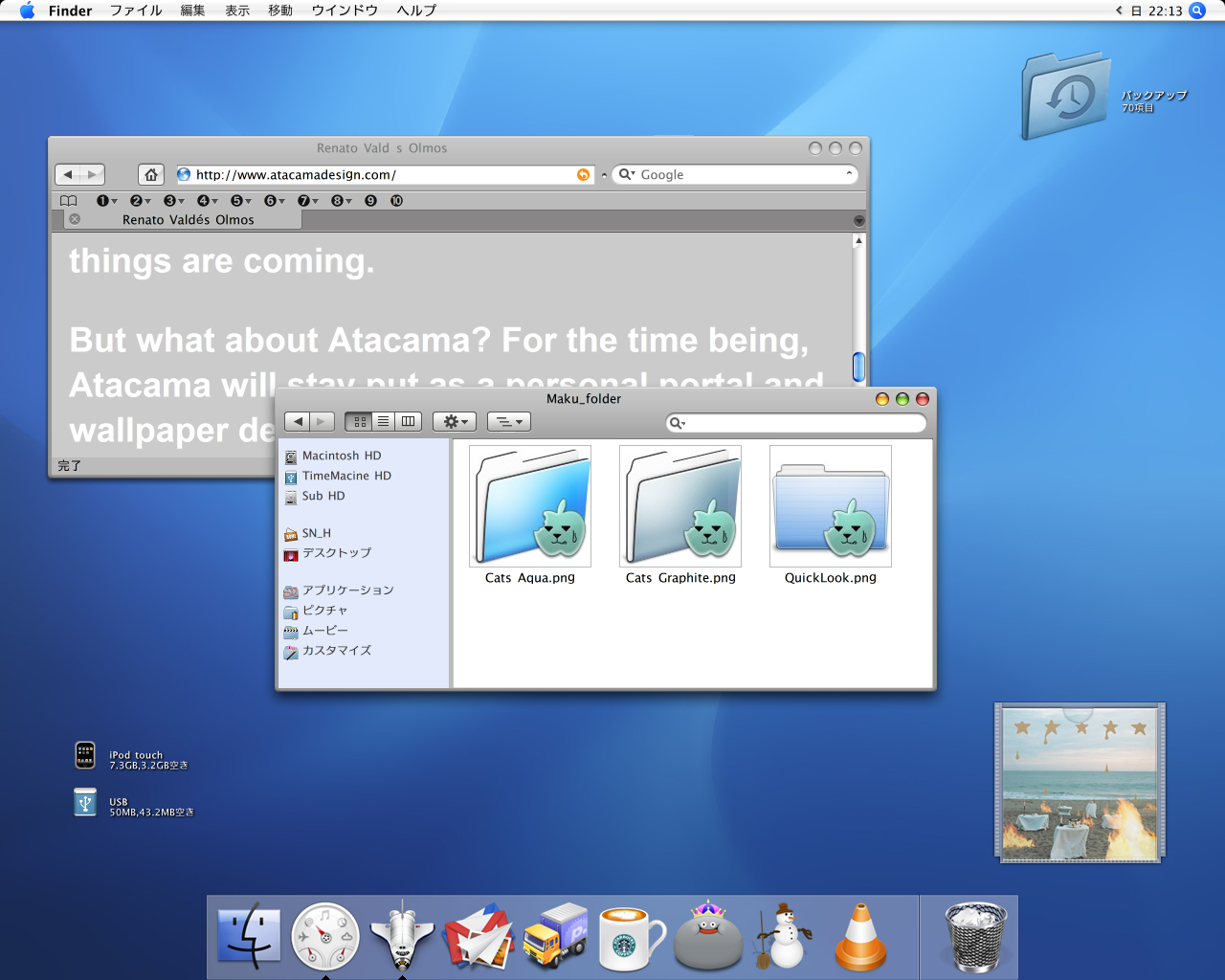Viewport: 1225px width, 980px height.
Task: Switch Maku_folder to list view
Action: [383, 421]
